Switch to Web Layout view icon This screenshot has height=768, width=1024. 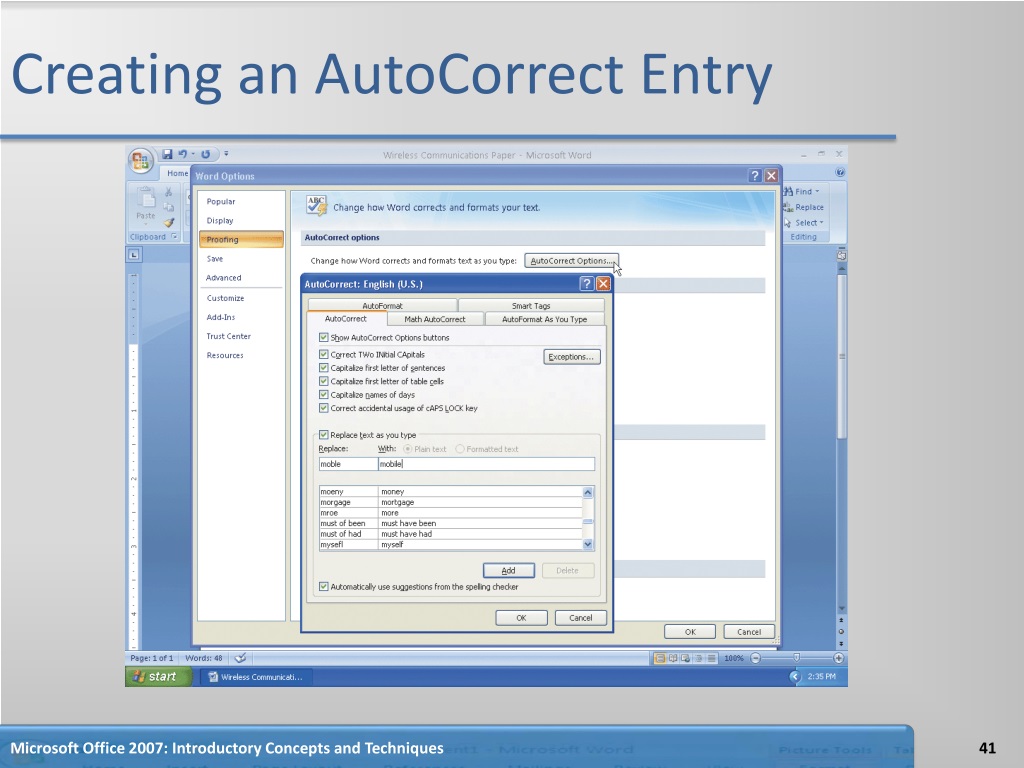tap(686, 658)
